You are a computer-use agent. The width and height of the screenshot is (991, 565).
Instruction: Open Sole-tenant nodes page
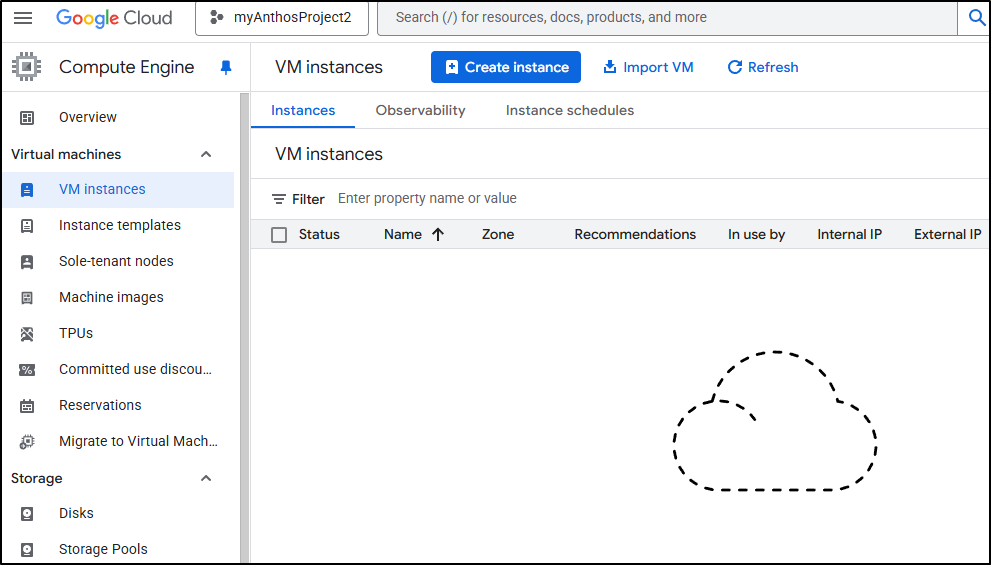116,261
